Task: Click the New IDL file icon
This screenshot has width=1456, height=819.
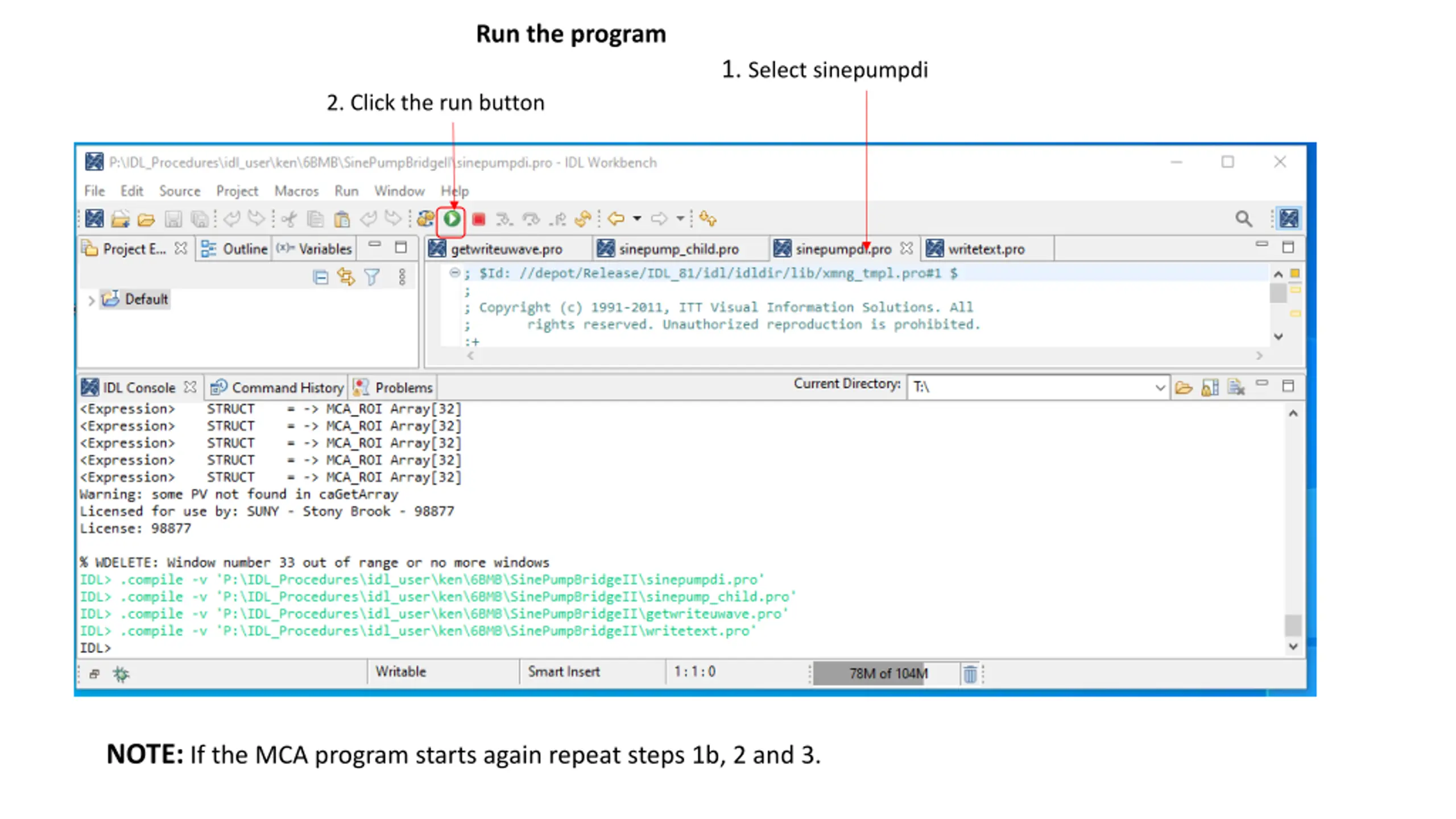Action: (94, 218)
